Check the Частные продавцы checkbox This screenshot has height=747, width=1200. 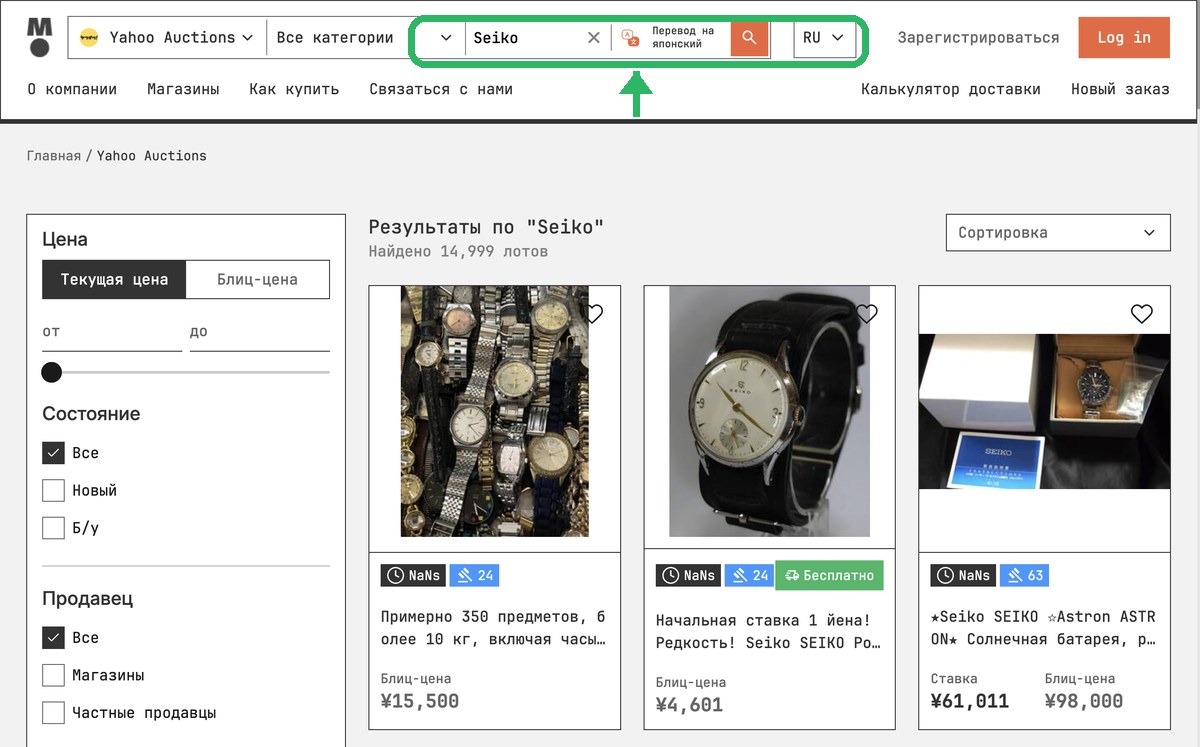coord(53,713)
